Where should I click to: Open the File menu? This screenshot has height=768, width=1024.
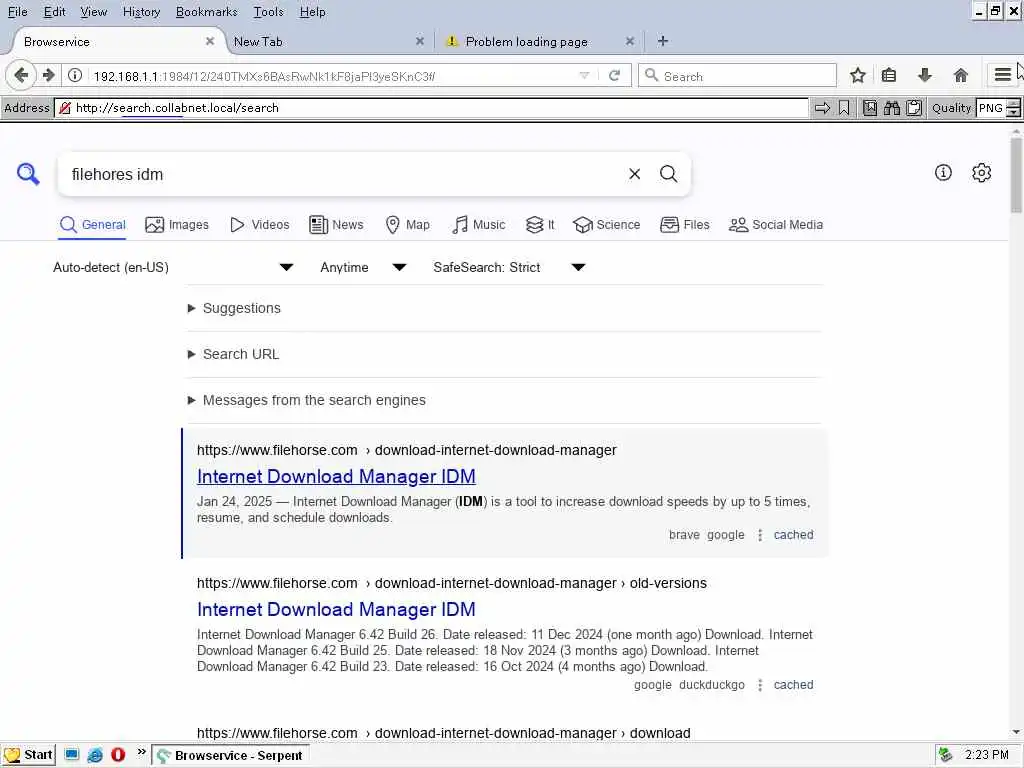pyautogui.click(x=18, y=12)
